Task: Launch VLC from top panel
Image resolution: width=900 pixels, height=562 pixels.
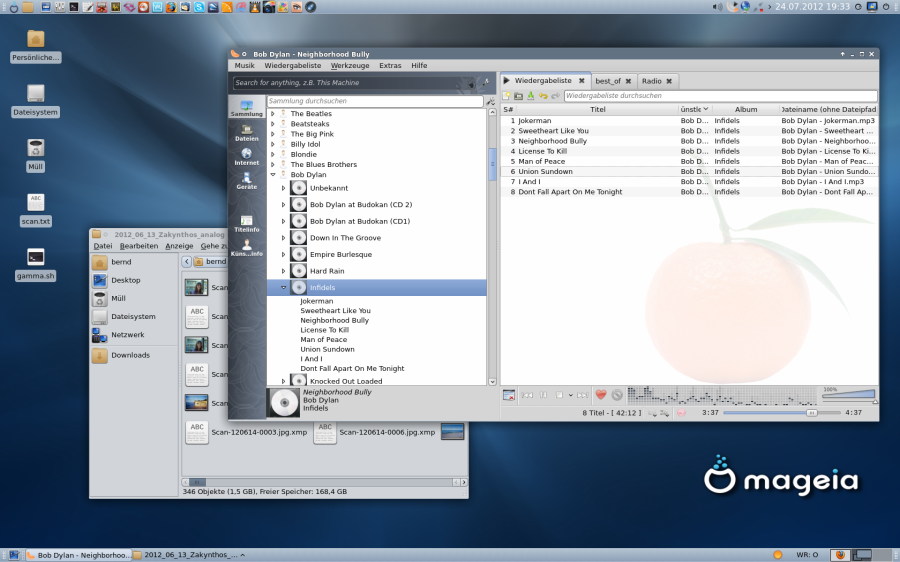Action: (x=254, y=7)
